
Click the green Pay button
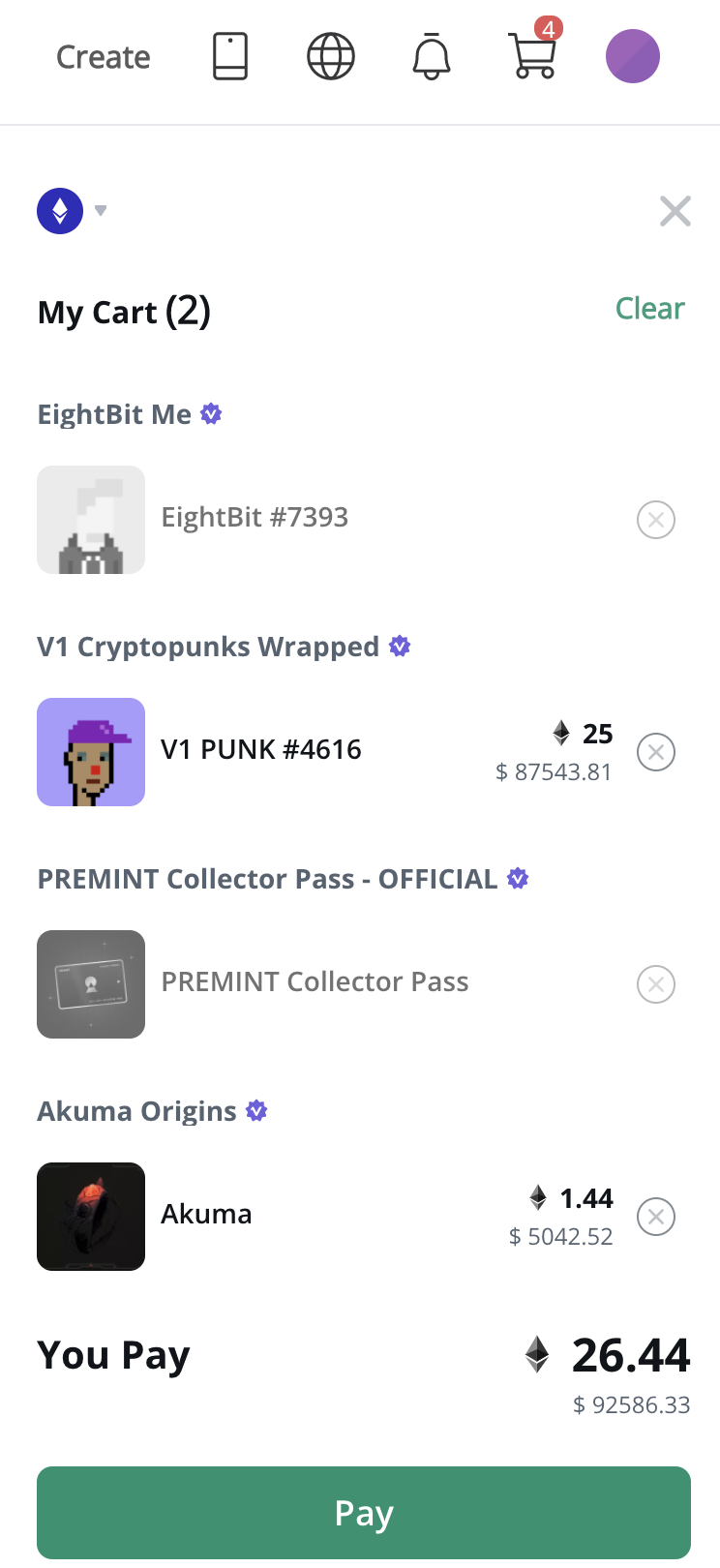pos(364,1513)
